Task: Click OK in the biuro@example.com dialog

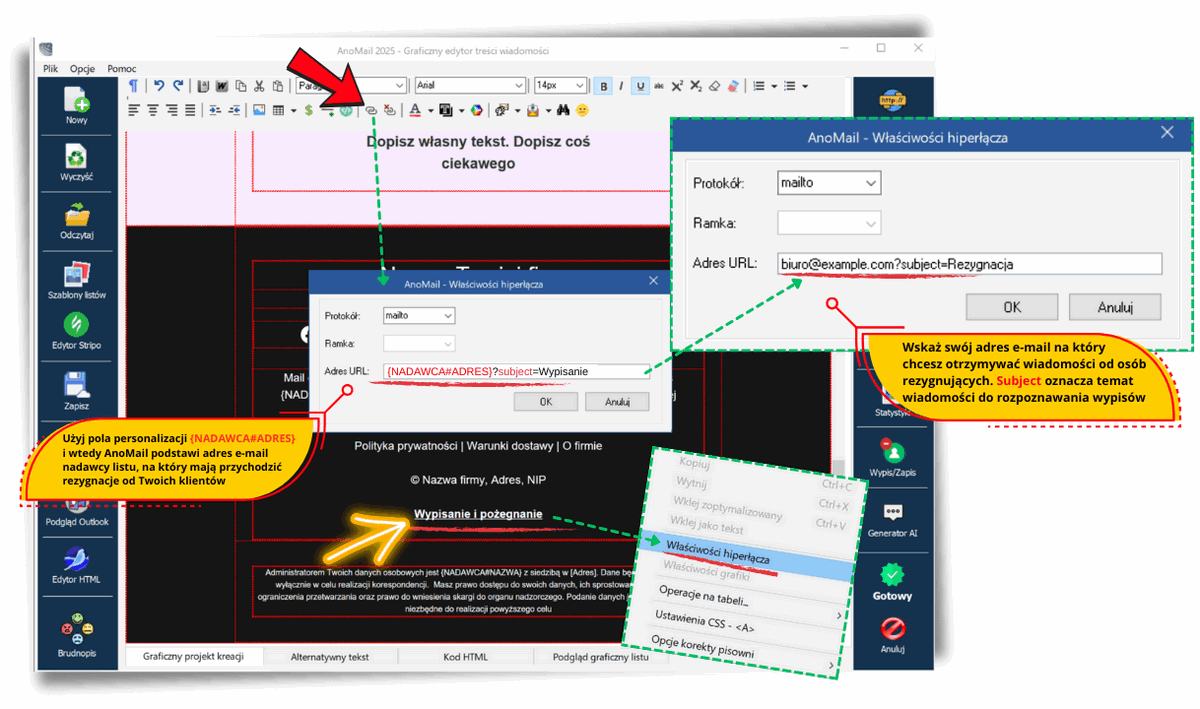Action: 1012,306
